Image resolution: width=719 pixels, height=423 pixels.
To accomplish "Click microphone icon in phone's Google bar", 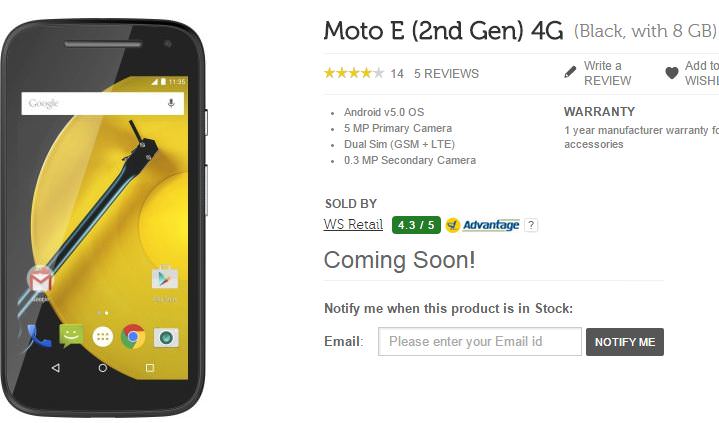I will [x=171, y=103].
